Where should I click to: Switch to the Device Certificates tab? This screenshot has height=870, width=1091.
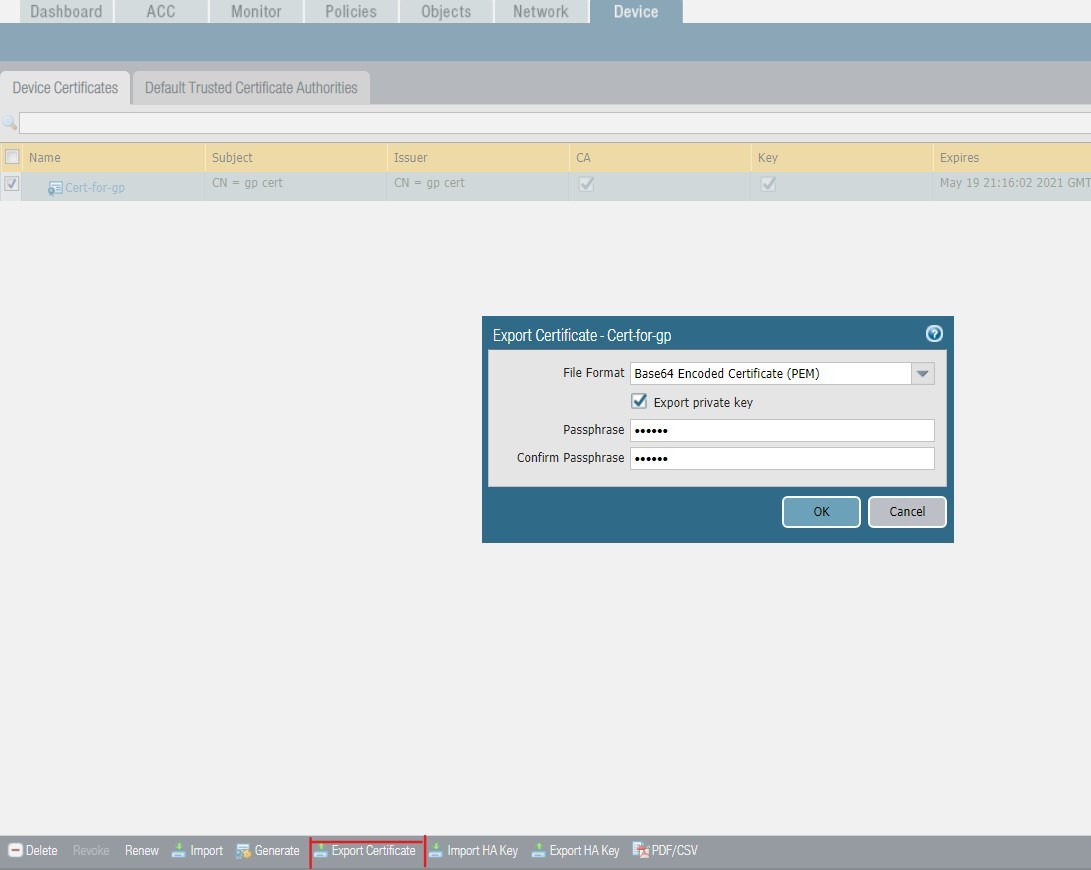(64, 87)
